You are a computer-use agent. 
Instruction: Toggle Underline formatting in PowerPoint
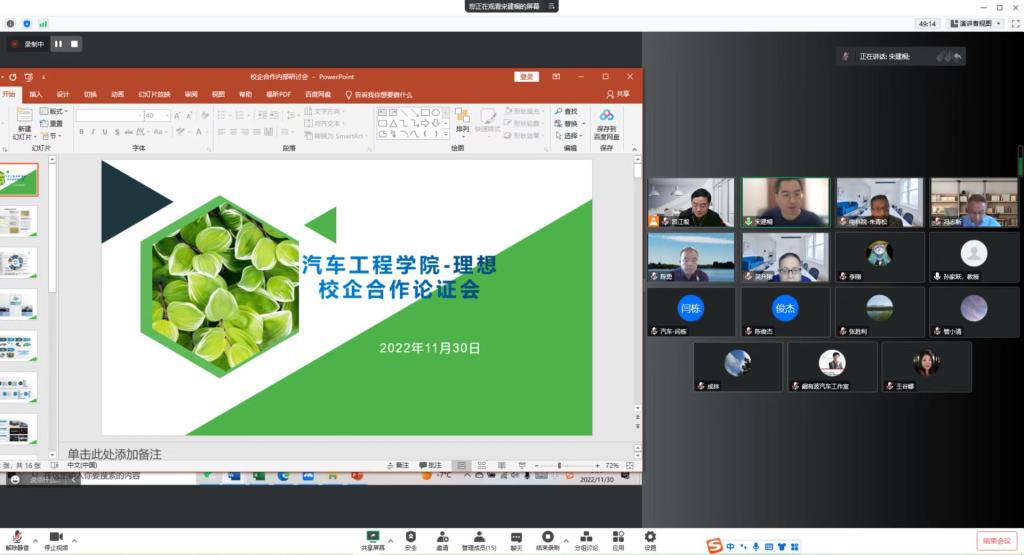pos(104,132)
